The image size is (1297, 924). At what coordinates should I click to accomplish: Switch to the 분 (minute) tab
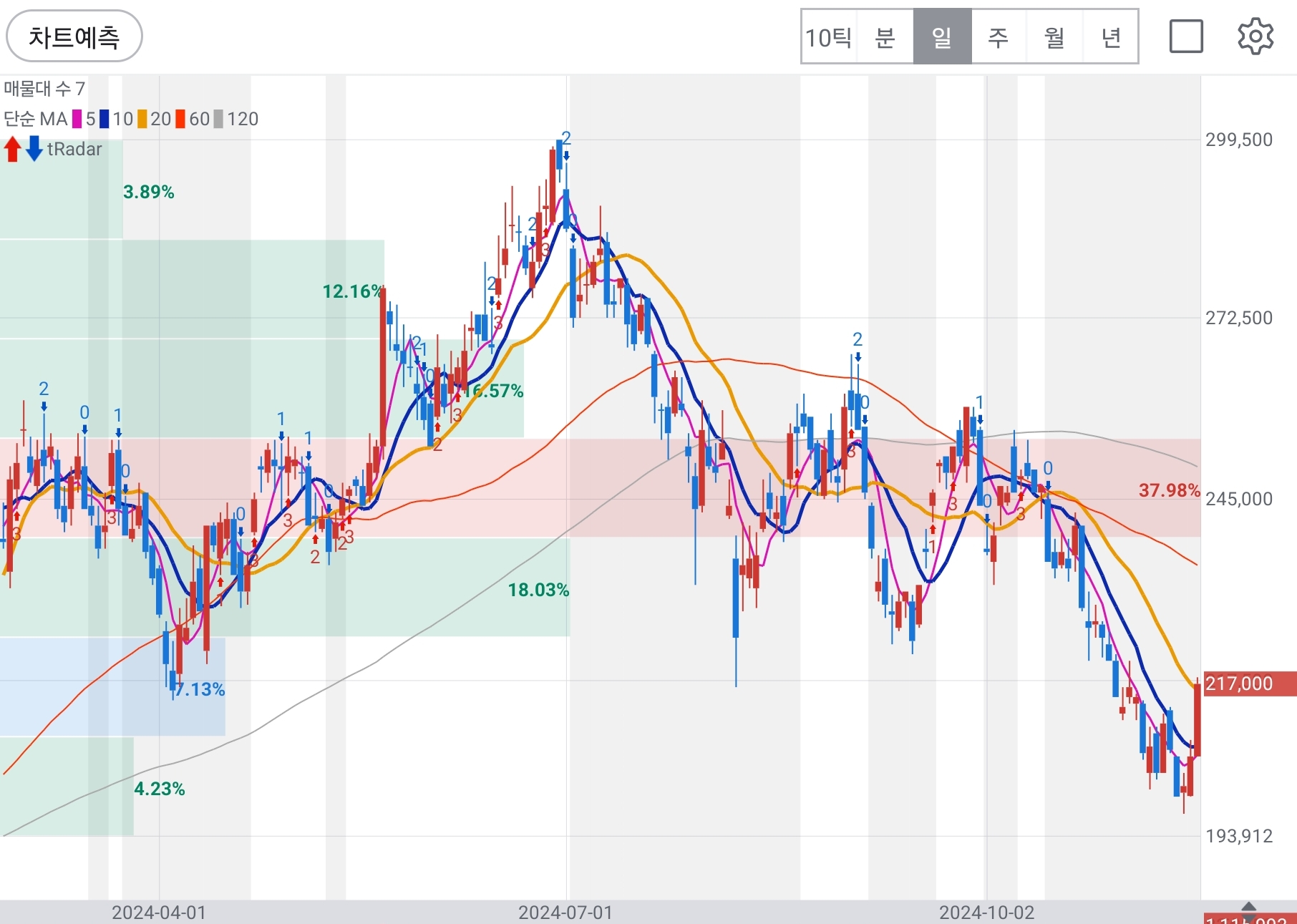tap(885, 37)
